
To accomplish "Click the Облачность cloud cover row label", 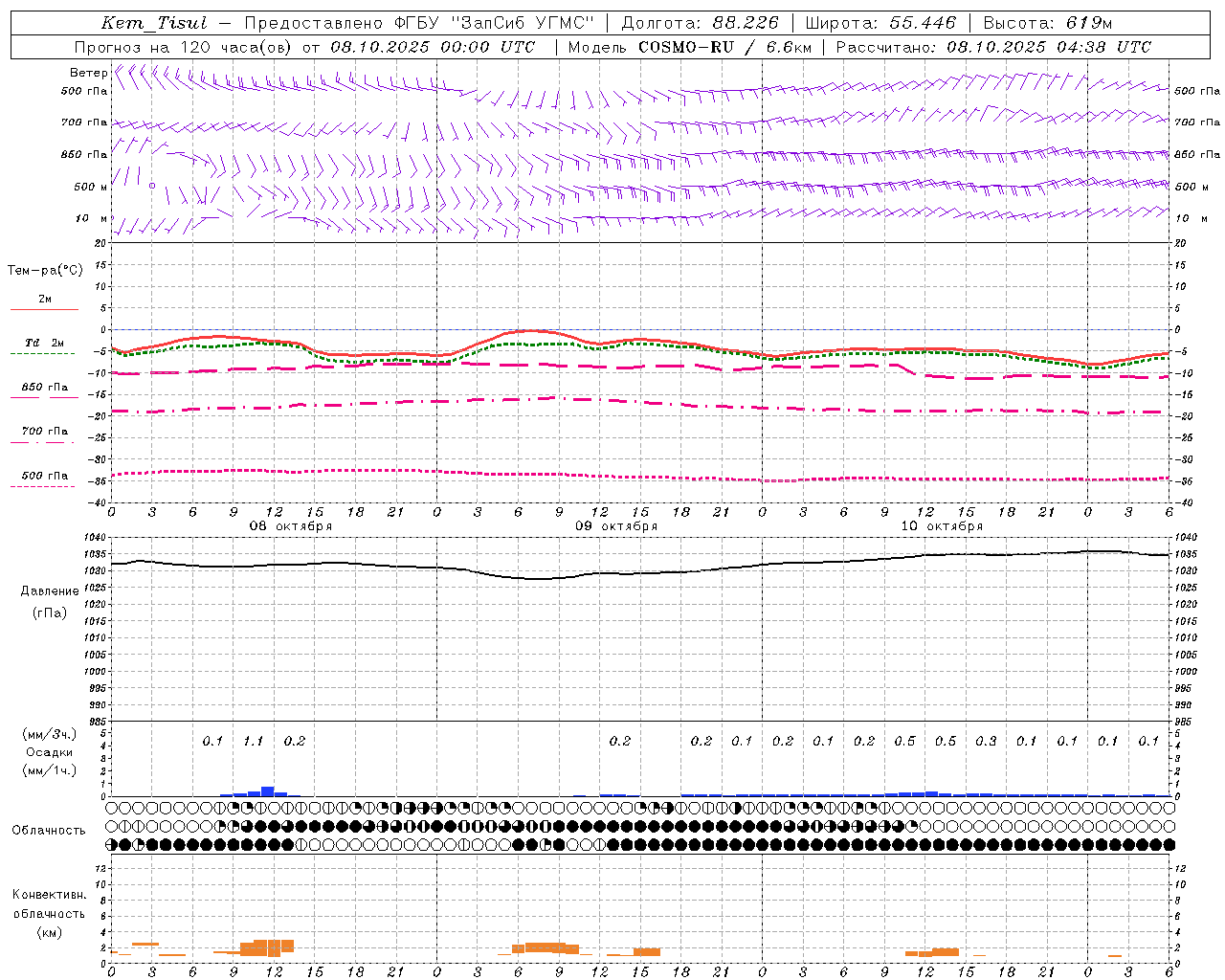I will coord(49,831).
